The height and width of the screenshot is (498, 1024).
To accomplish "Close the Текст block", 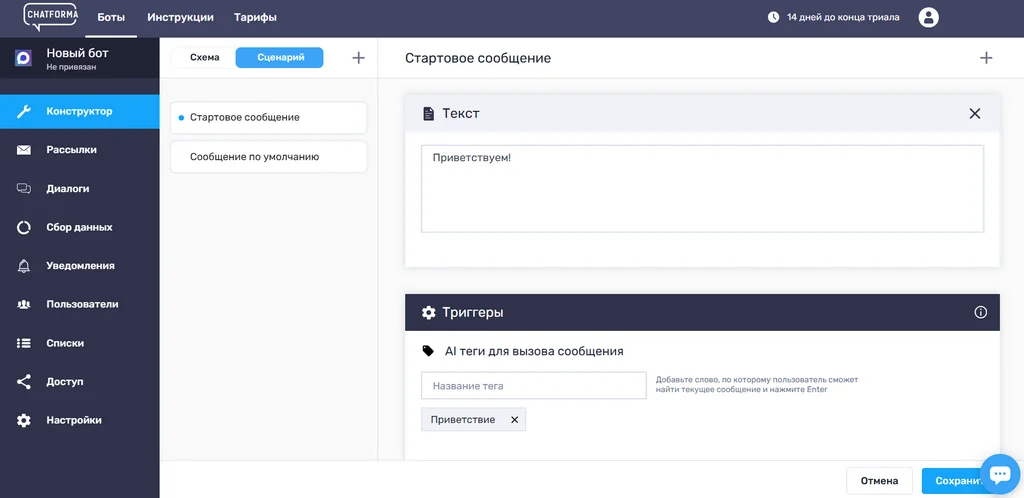I will point(975,114).
